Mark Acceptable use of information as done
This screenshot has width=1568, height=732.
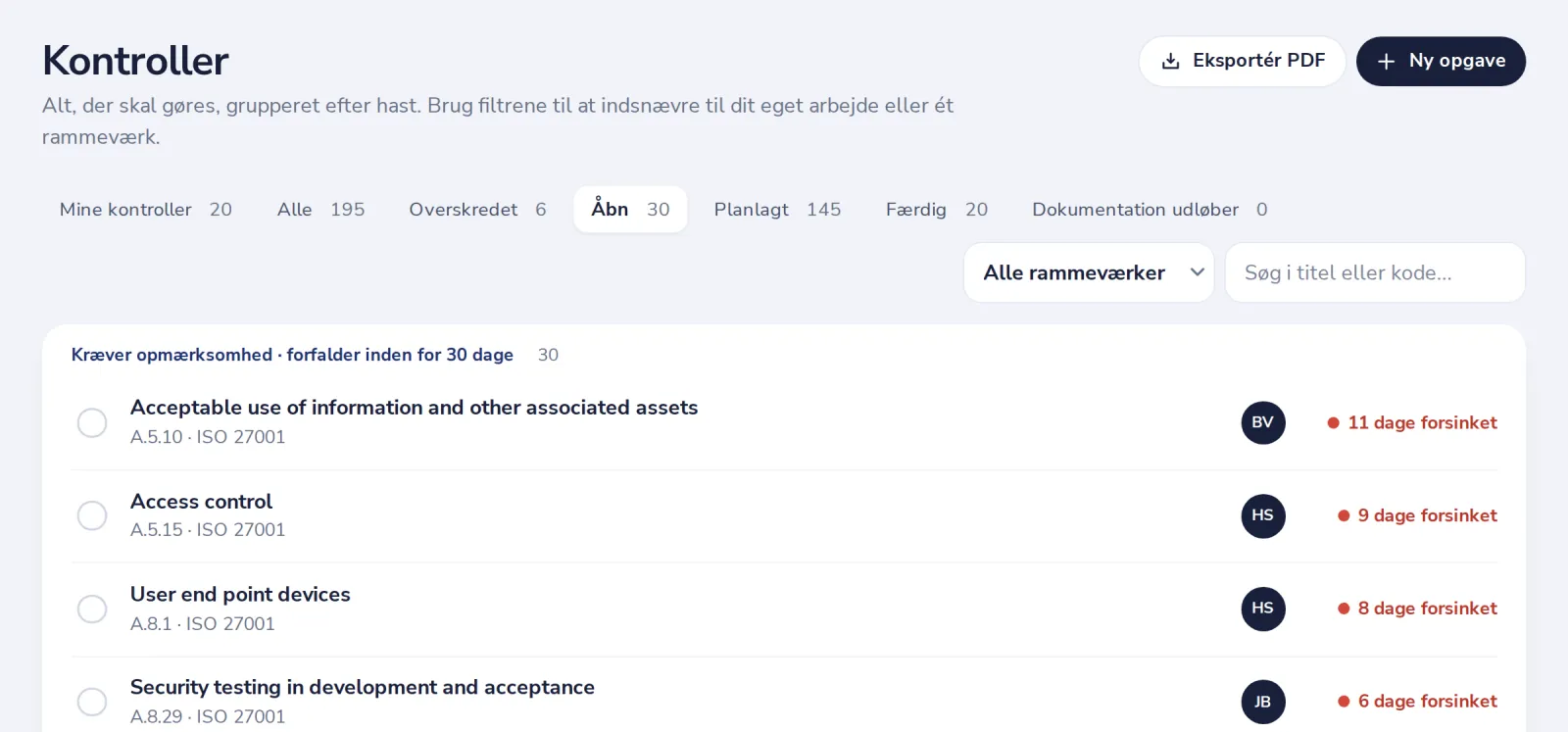click(92, 422)
